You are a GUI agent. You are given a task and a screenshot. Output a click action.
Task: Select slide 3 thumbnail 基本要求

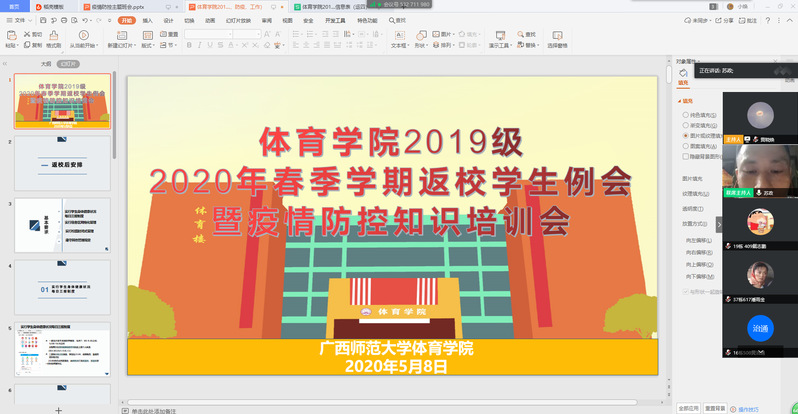click(x=62, y=226)
